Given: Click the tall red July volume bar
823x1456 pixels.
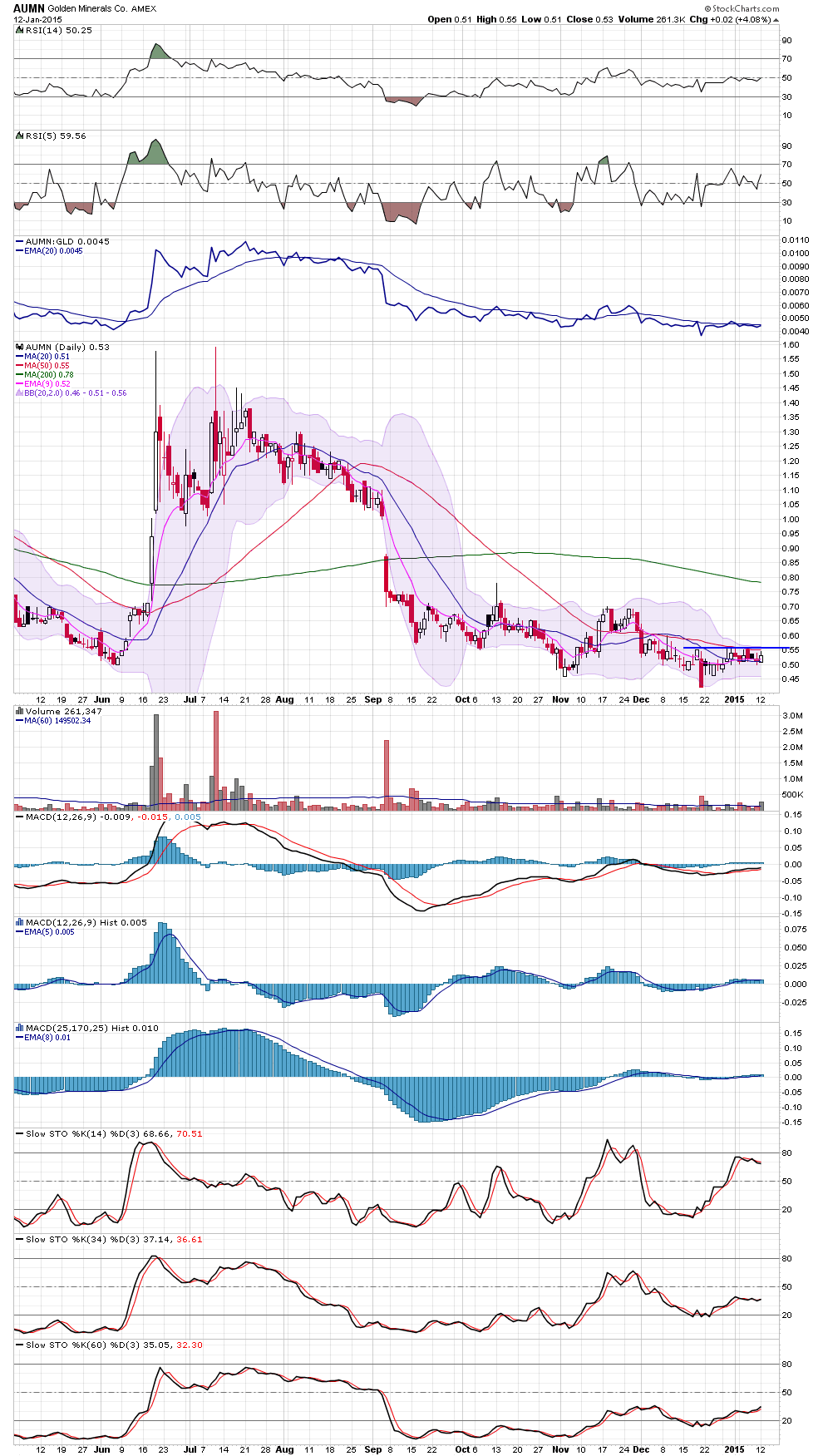Looking at the screenshot, I should [216, 761].
